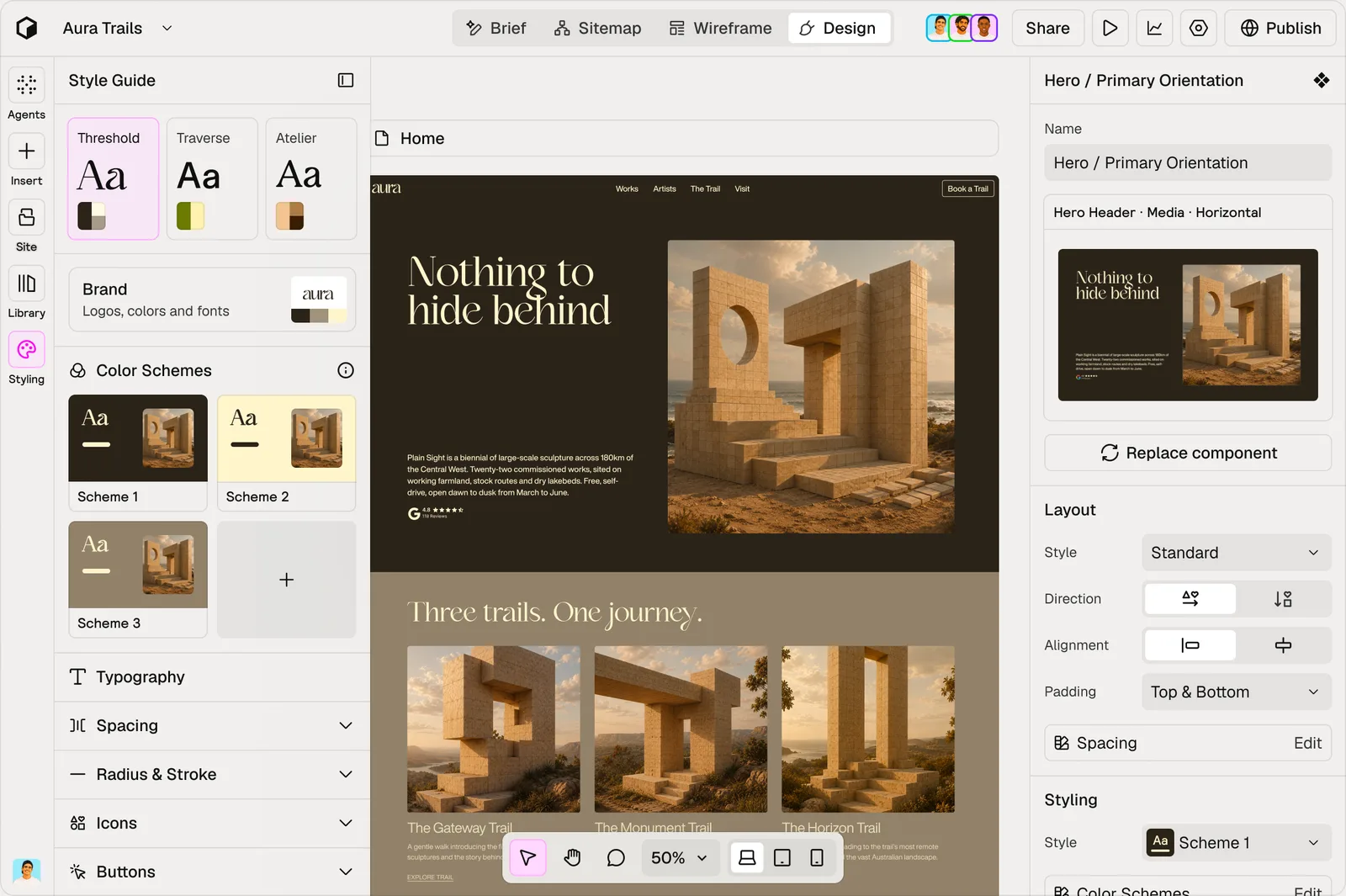
Task: Click the component icon beside Hero title
Action: [1322, 80]
